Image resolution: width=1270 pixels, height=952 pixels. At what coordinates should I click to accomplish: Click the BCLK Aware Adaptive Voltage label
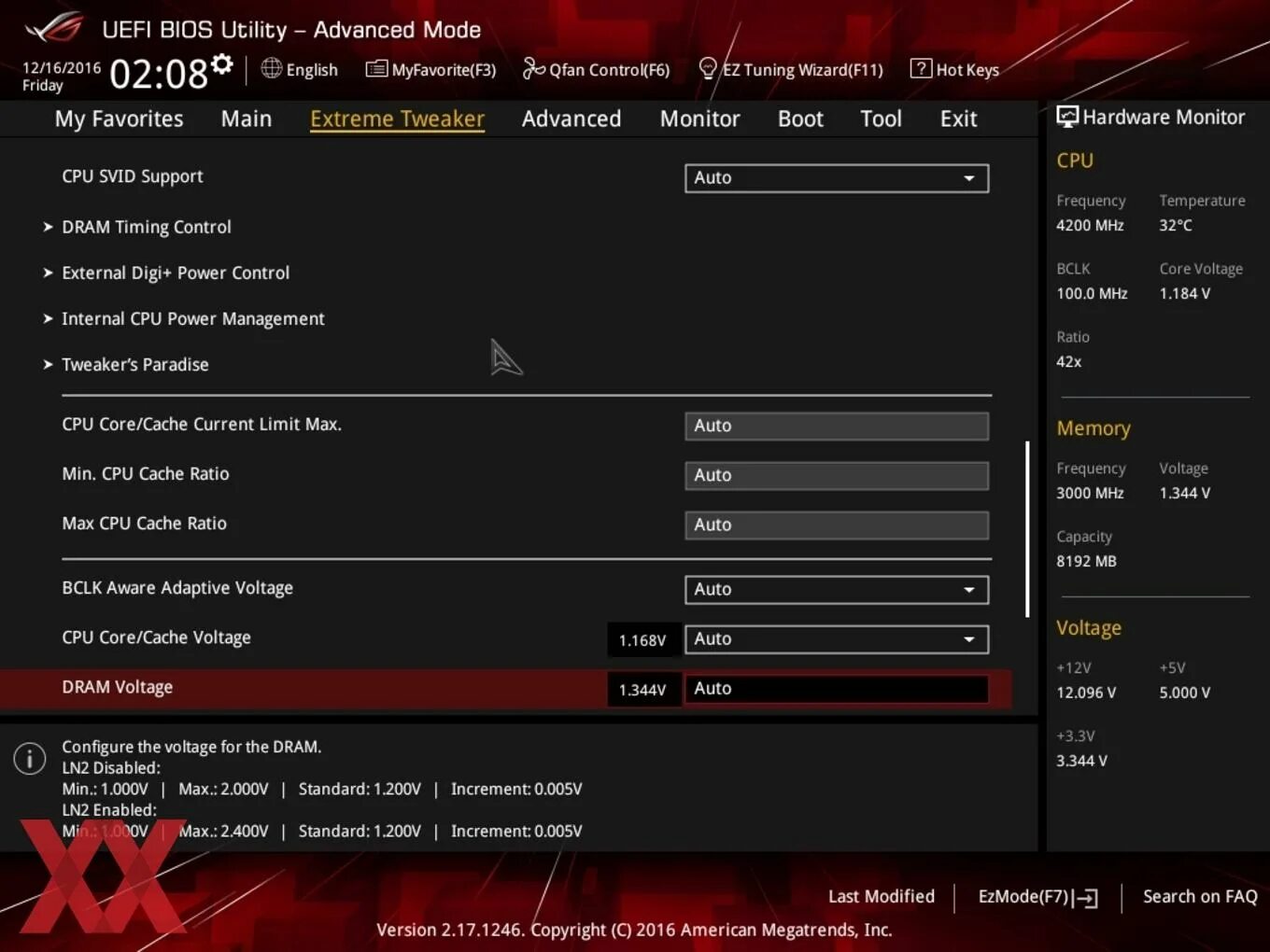tap(177, 588)
